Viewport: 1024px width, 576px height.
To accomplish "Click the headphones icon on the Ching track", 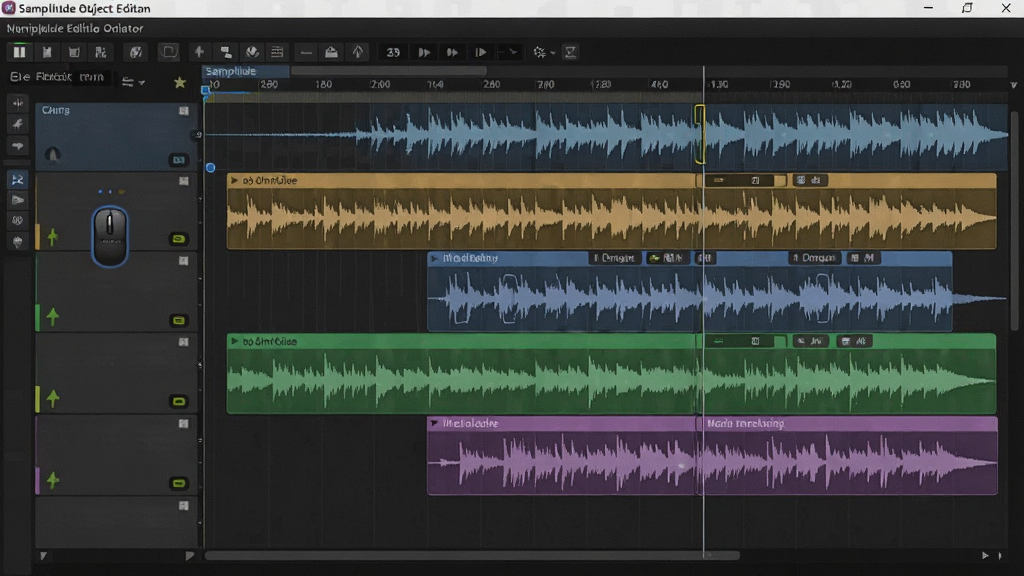I will tap(52, 155).
